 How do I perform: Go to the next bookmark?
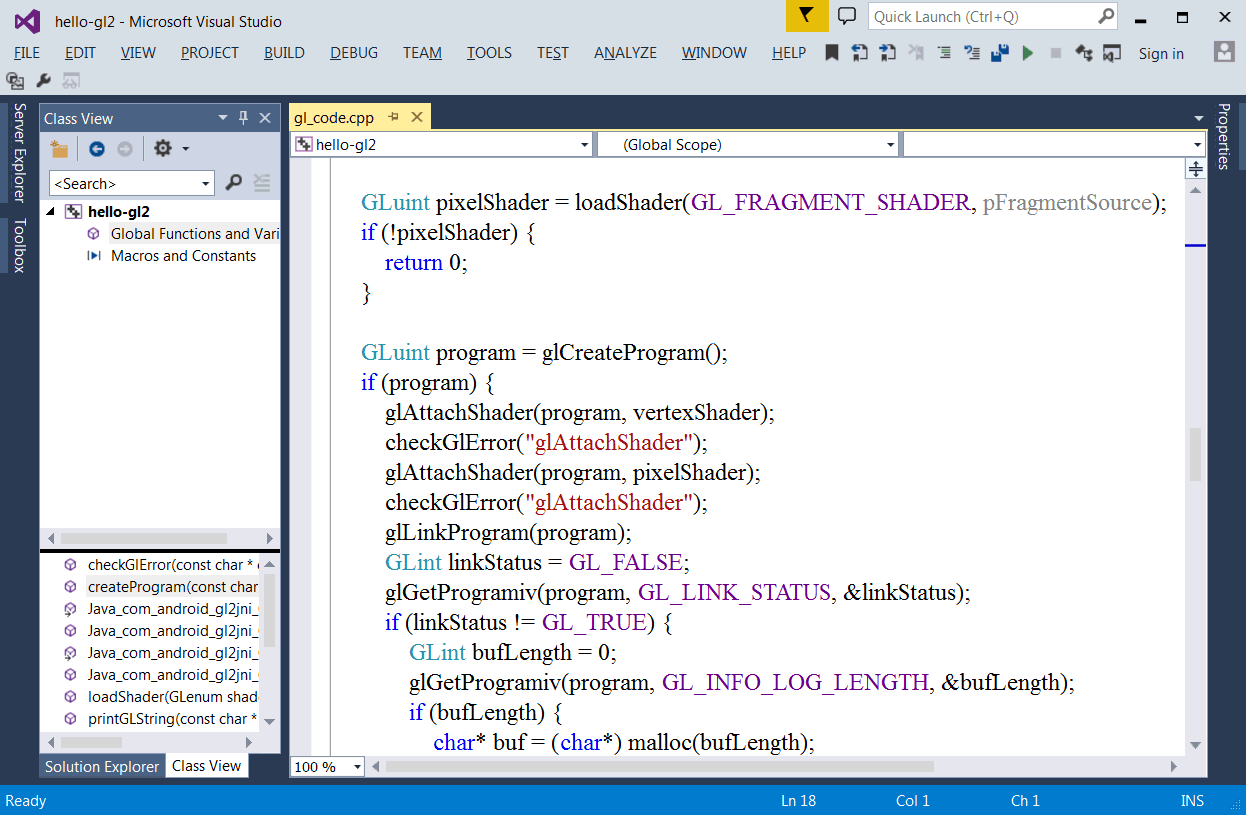coord(887,53)
